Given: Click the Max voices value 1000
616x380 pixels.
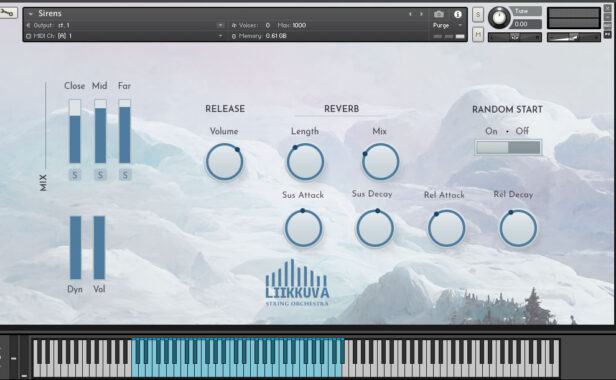Looking at the screenshot, I should [x=299, y=25].
